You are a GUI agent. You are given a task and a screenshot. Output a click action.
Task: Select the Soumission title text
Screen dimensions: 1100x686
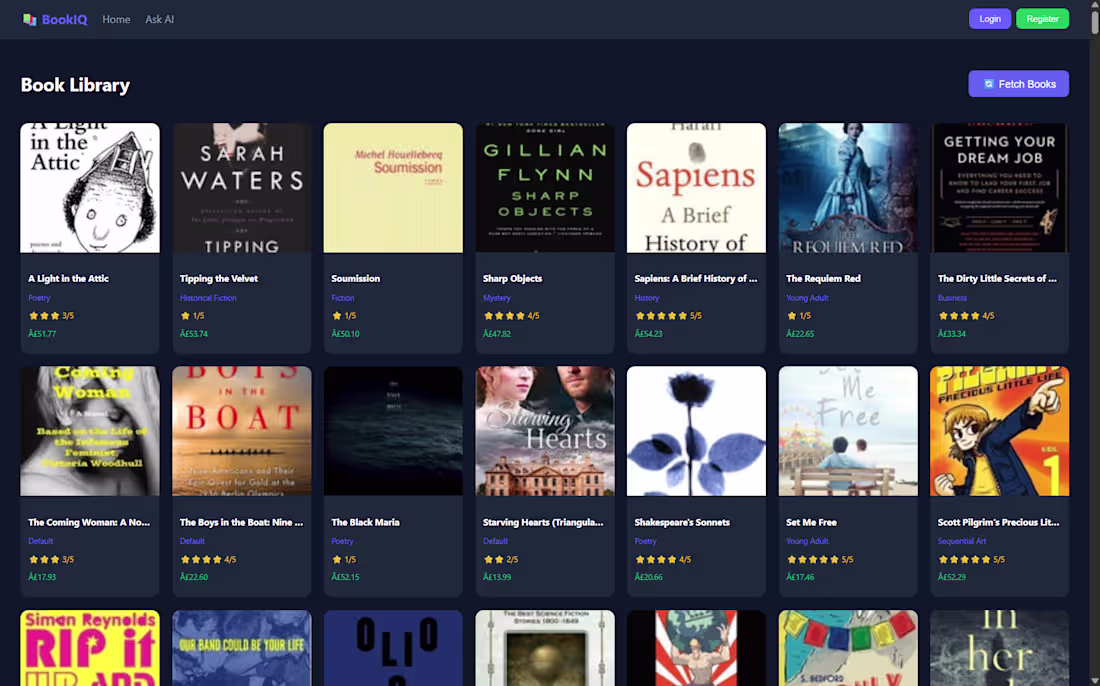click(356, 278)
